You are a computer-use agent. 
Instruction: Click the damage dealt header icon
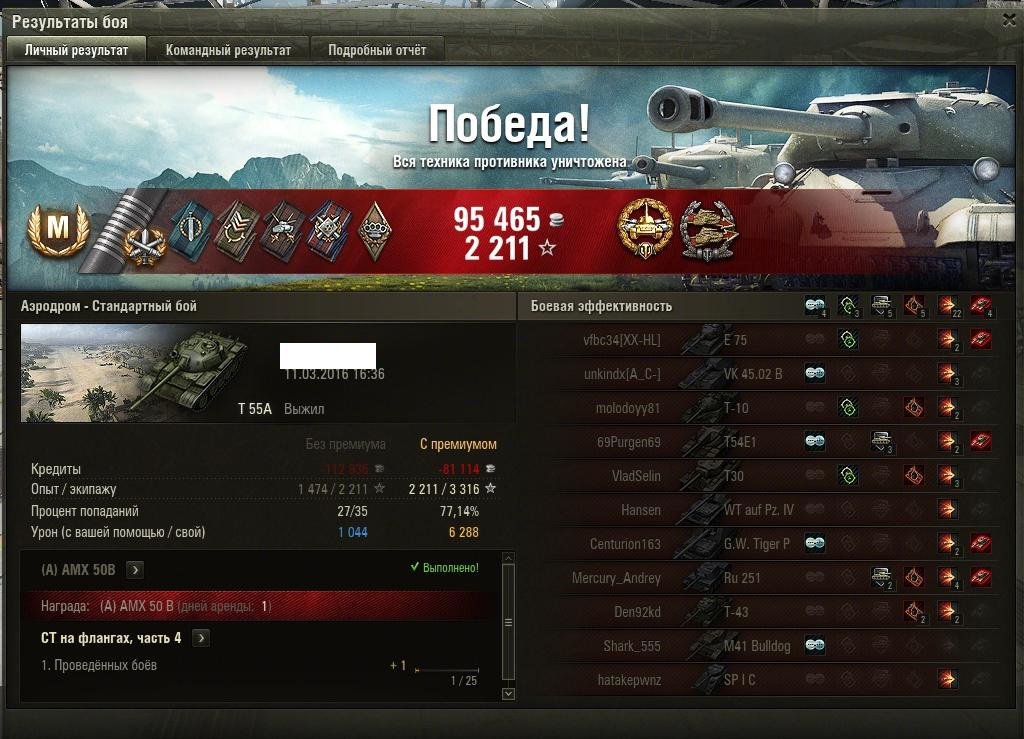[948, 305]
